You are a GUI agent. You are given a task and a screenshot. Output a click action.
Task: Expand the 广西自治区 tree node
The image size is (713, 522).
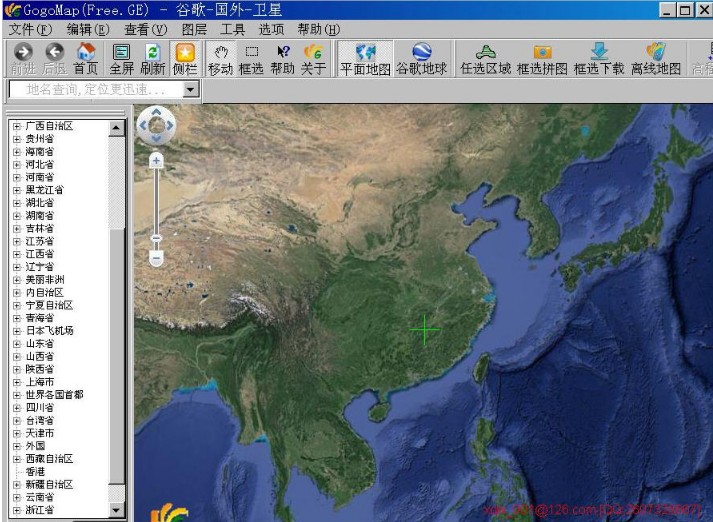click(x=16, y=126)
